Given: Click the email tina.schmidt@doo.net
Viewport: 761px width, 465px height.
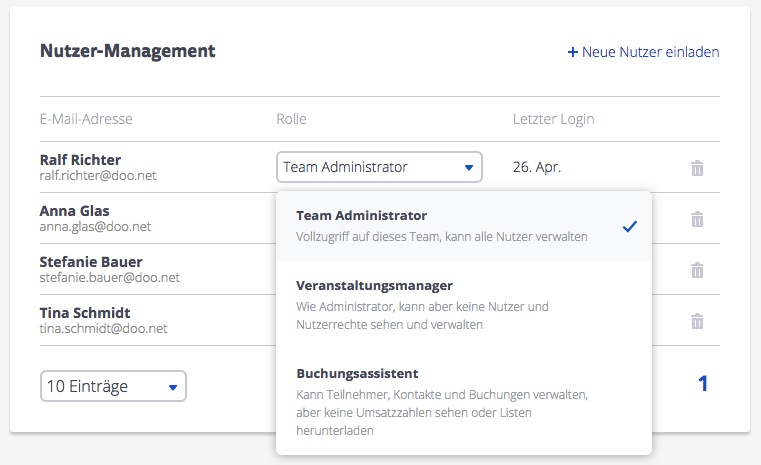Looking at the screenshot, I should click(x=103, y=329).
